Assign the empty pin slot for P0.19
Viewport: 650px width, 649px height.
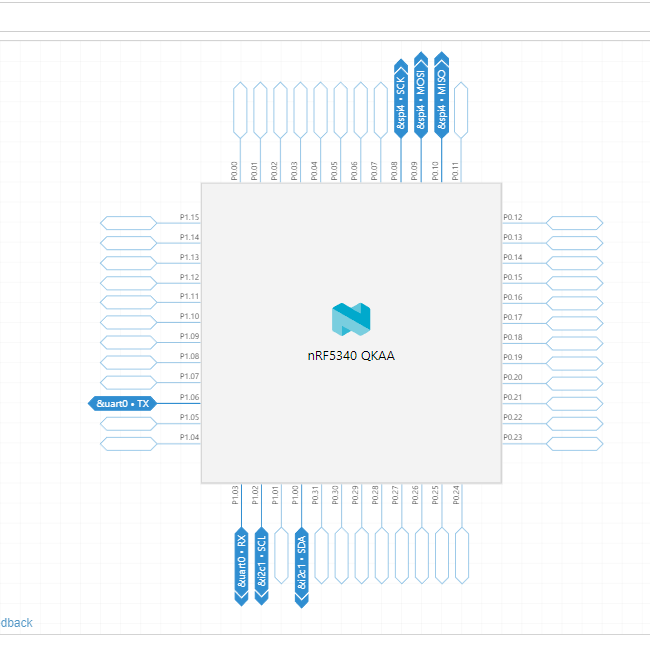575,363
